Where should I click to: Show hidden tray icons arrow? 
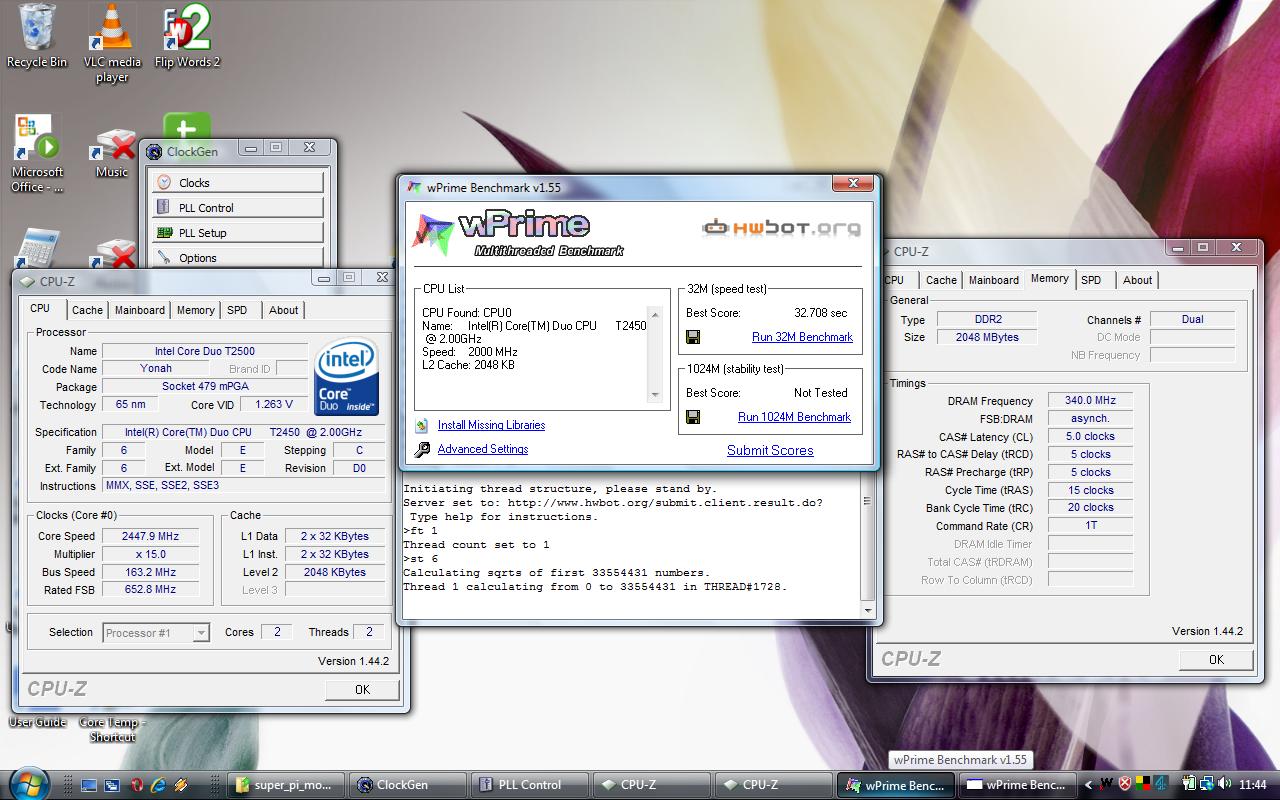[1091, 784]
